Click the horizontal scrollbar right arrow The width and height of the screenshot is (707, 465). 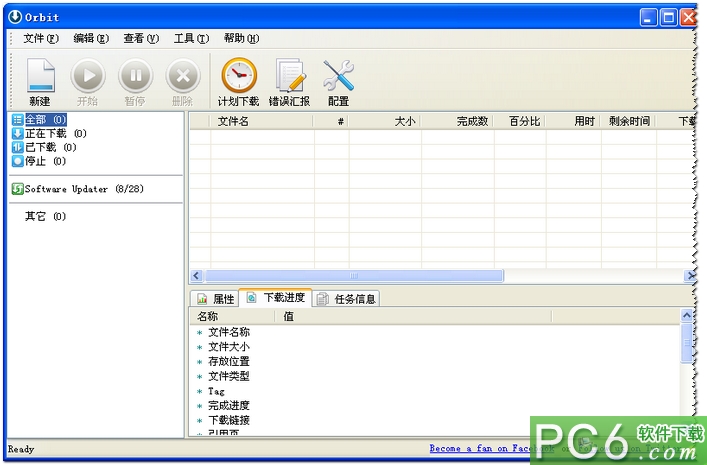[690, 276]
